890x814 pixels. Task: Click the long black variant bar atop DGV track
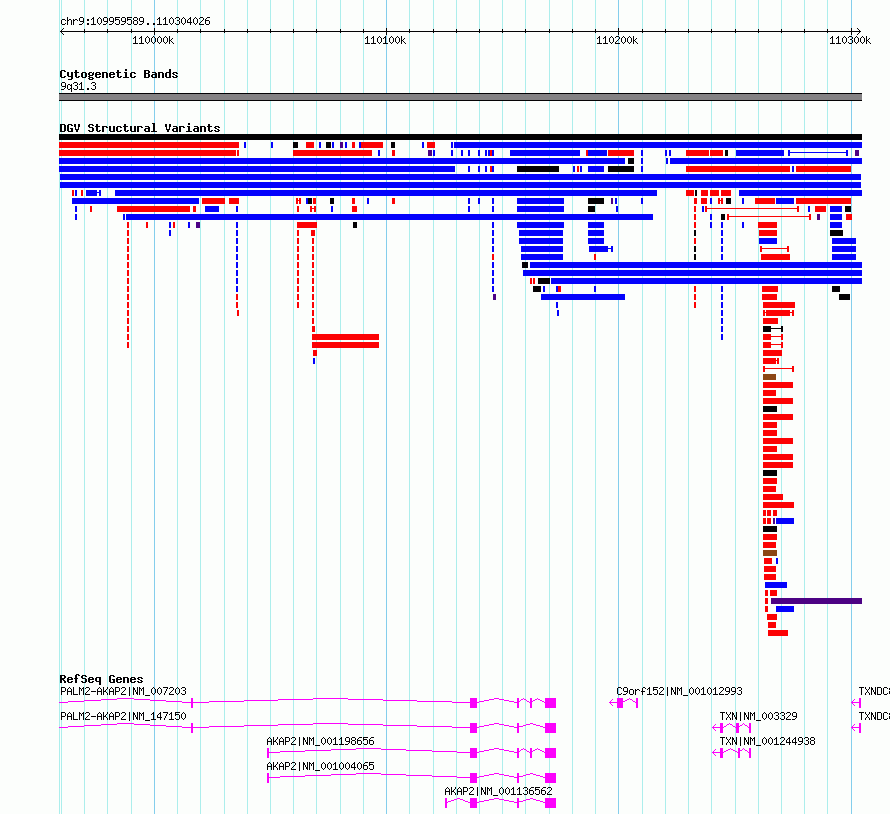[x=460, y=137]
